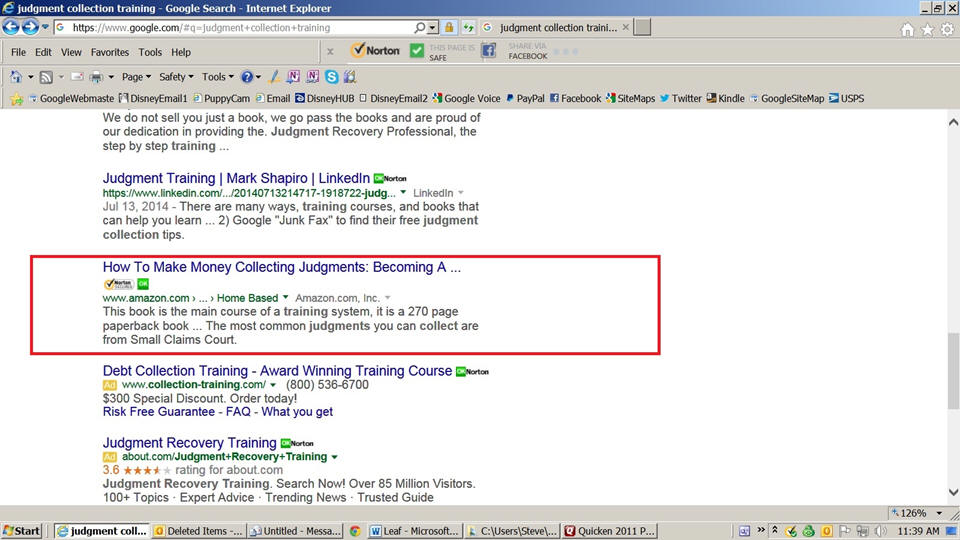The height and width of the screenshot is (540, 960).
Task: Click the Norton logo in the toolbar
Action: click(x=376, y=51)
